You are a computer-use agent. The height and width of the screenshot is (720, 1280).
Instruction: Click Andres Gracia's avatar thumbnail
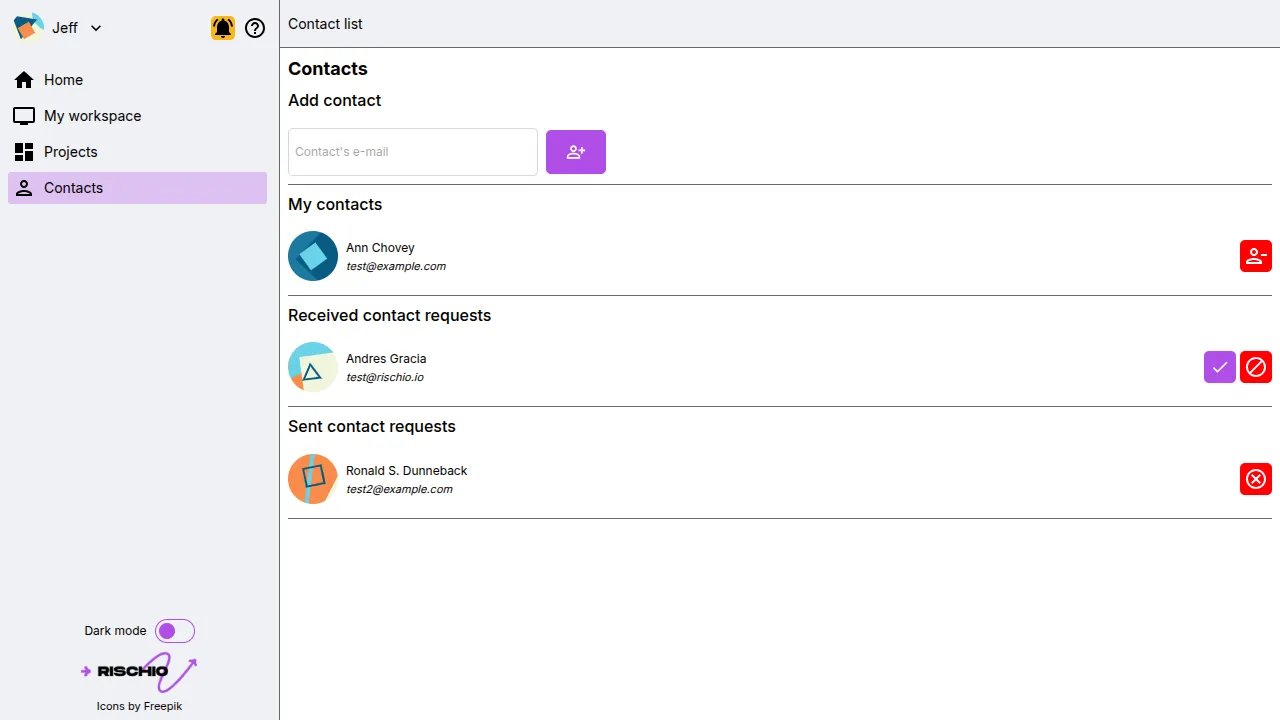(313, 367)
